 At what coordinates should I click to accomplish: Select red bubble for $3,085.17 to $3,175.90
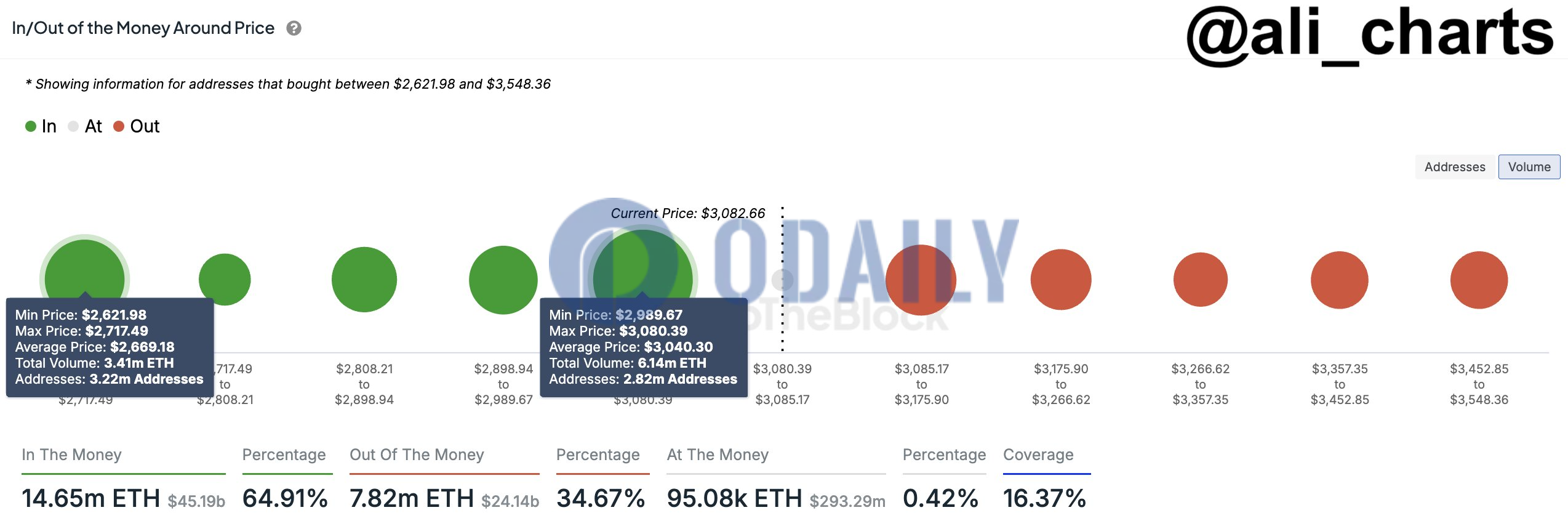(921, 280)
